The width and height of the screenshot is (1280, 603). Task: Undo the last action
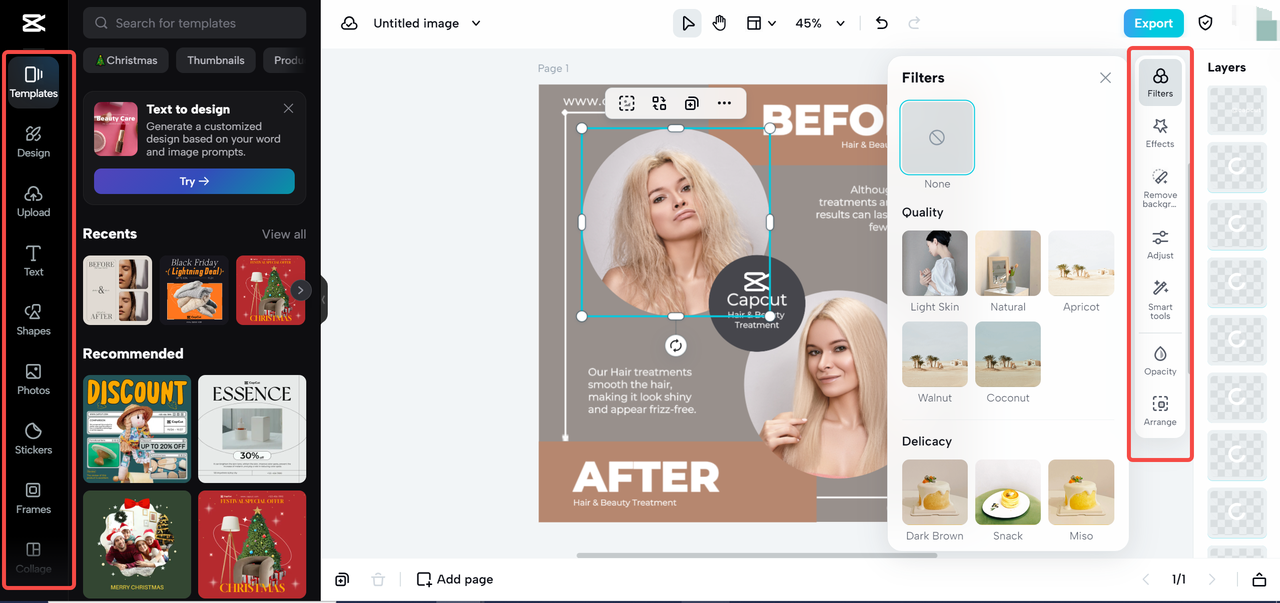pos(881,23)
